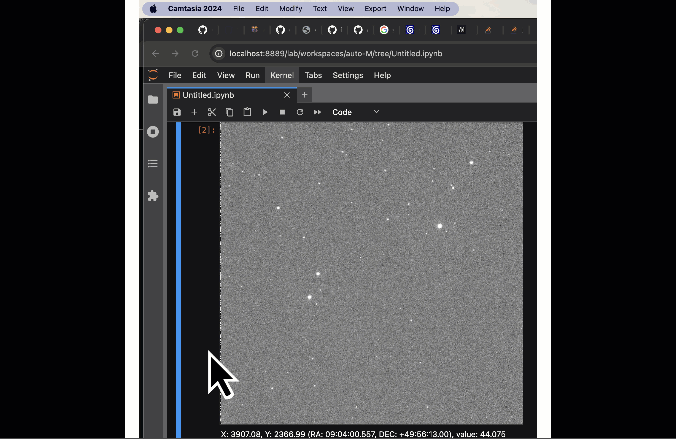Cut the selected cell with scissors icon

click(212, 112)
